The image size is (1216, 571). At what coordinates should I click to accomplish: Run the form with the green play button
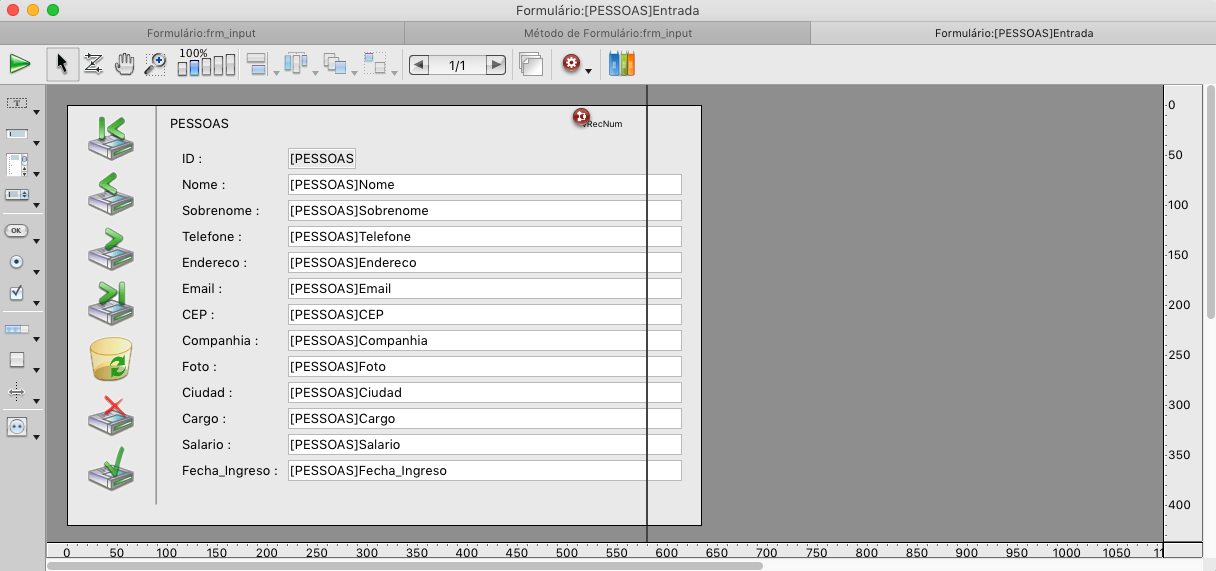click(x=19, y=64)
